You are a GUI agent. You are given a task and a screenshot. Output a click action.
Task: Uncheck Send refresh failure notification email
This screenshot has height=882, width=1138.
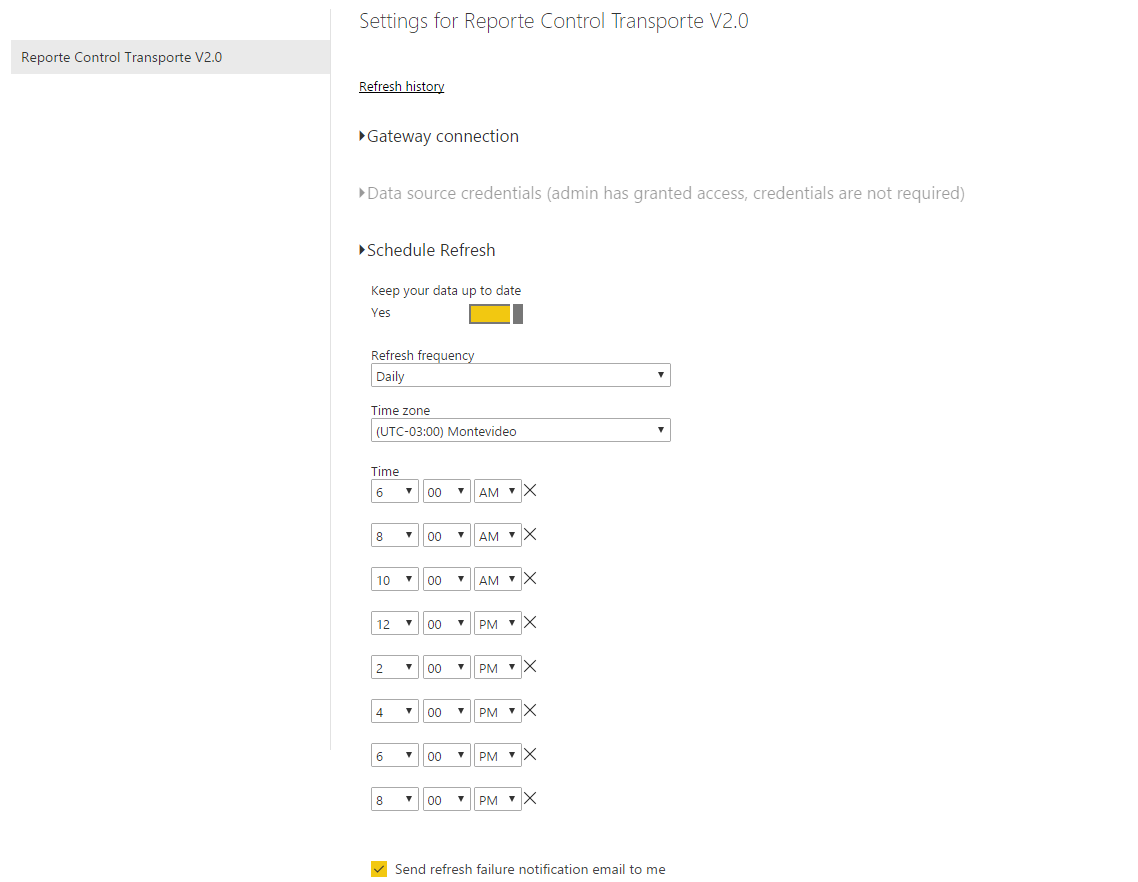point(379,869)
